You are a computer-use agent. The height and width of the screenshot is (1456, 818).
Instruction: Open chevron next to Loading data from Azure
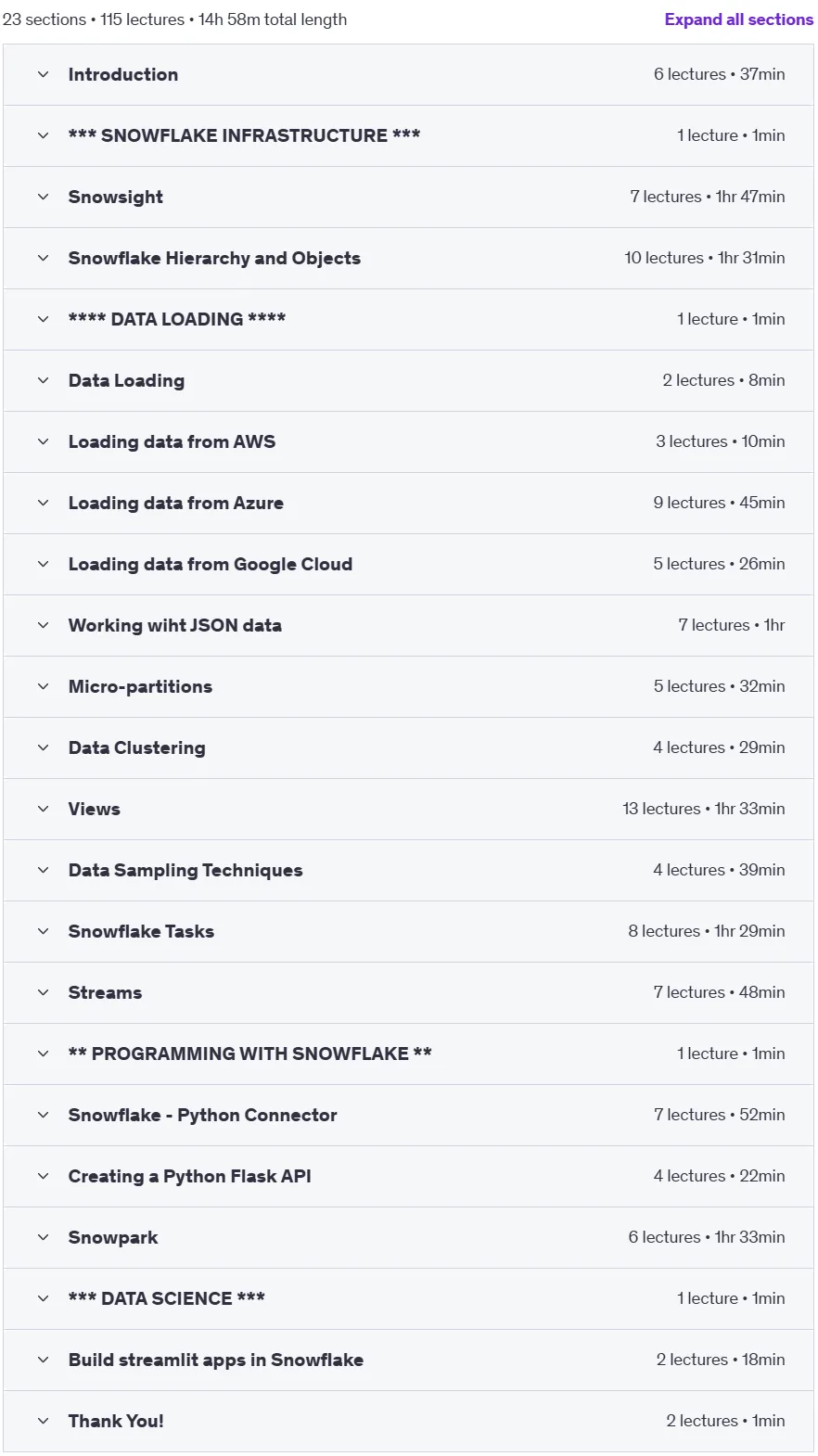pos(43,503)
